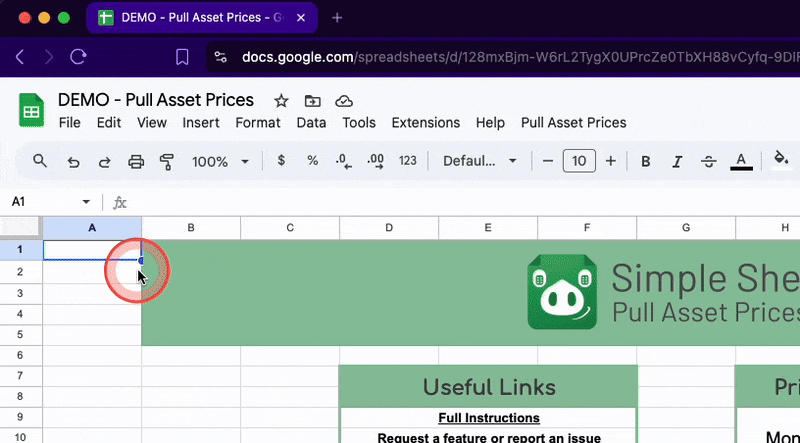Select row 6 header

pos(20,355)
